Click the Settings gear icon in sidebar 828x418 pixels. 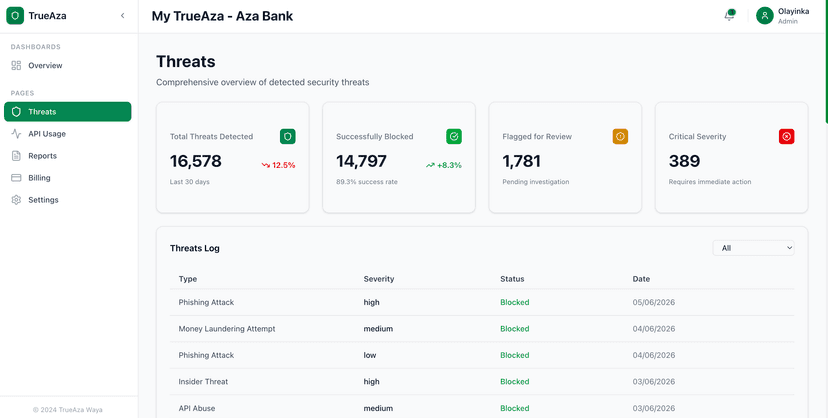[16, 200]
